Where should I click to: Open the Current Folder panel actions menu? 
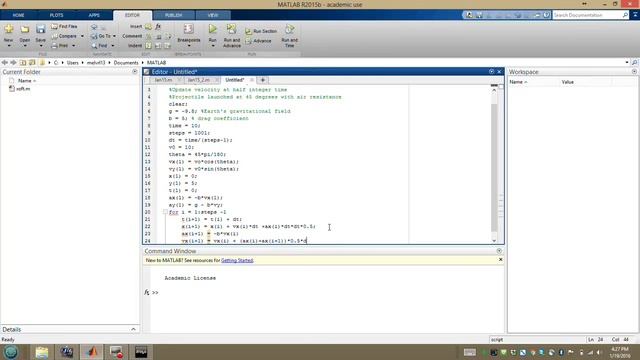(135, 72)
